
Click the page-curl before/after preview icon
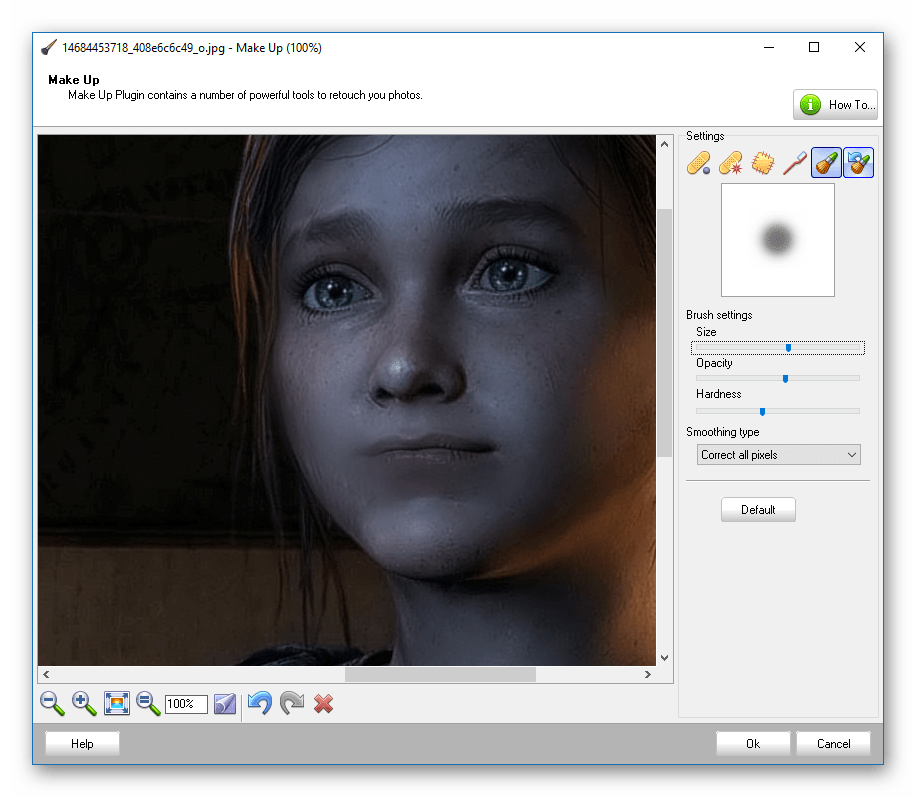point(225,704)
